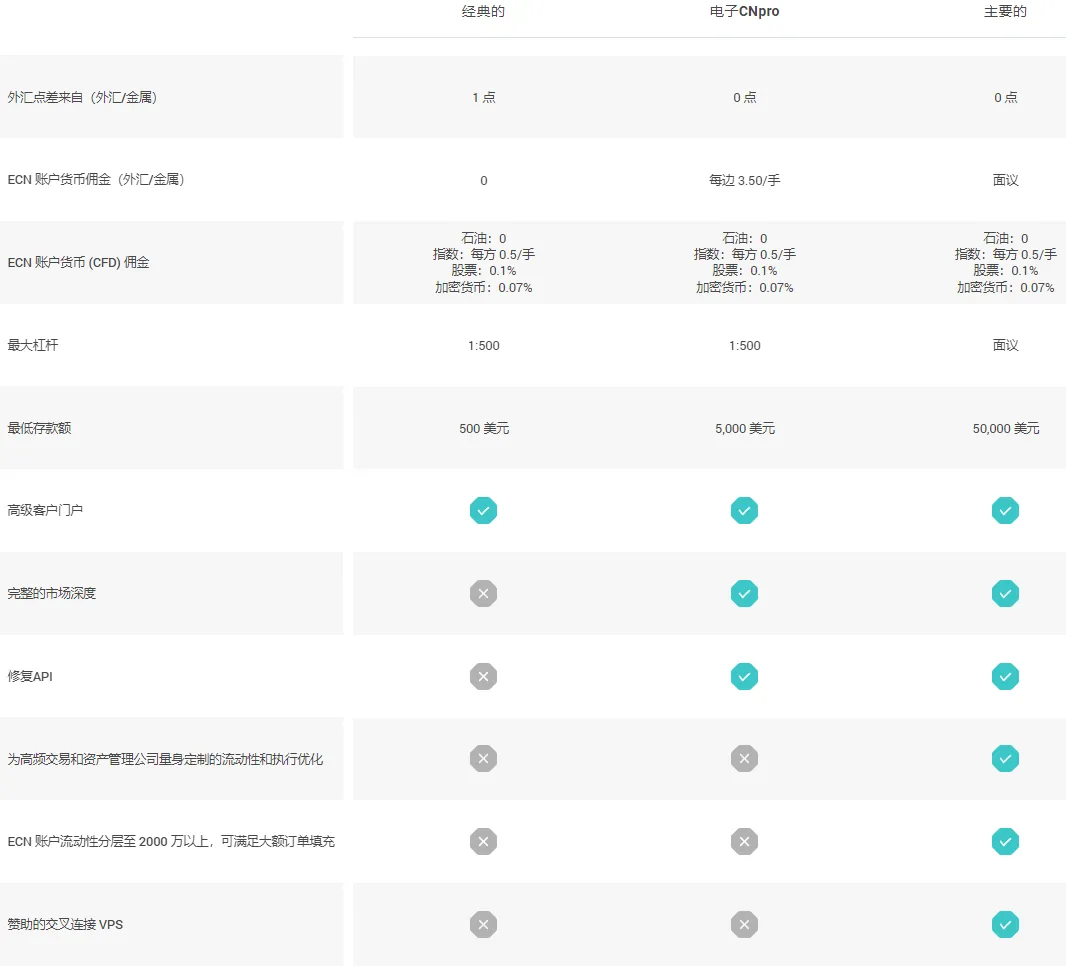
Task: Click the 为高频交易 row cross under 经典的
Action: (x=483, y=759)
